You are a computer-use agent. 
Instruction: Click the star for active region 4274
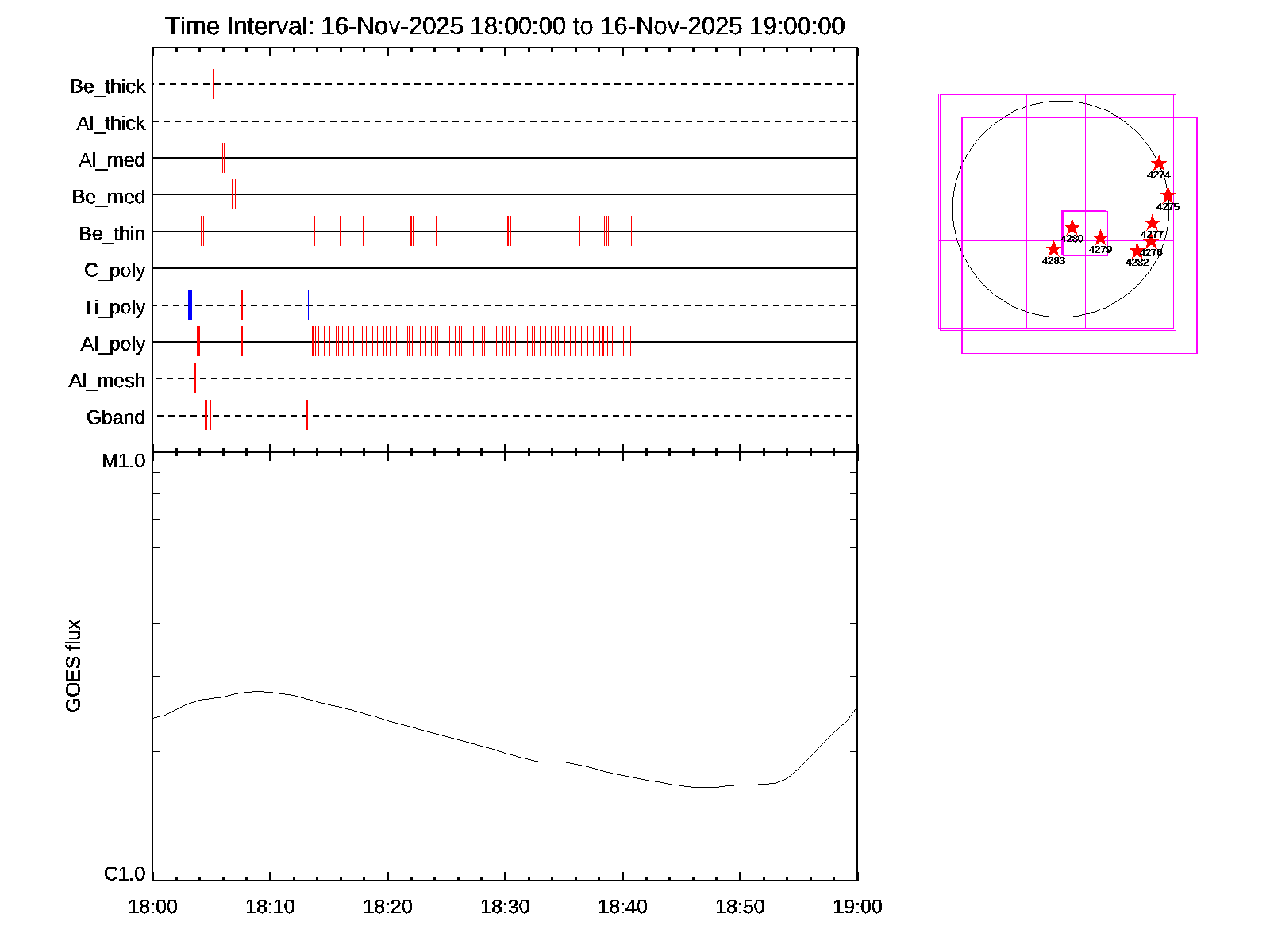(1159, 163)
